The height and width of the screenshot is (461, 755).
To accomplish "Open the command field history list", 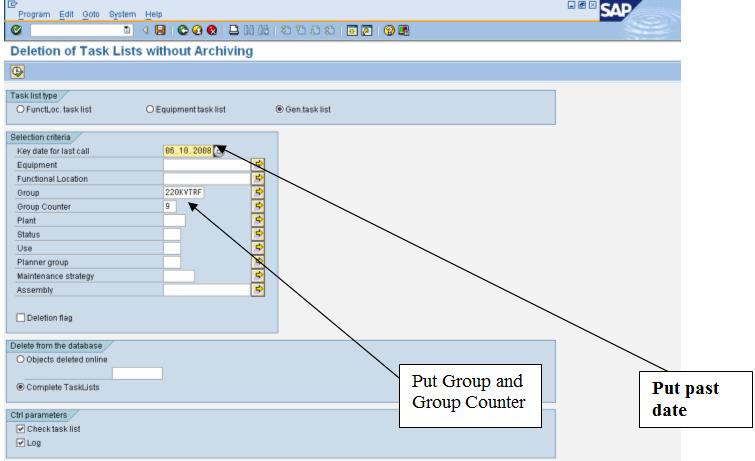I will coord(127,30).
